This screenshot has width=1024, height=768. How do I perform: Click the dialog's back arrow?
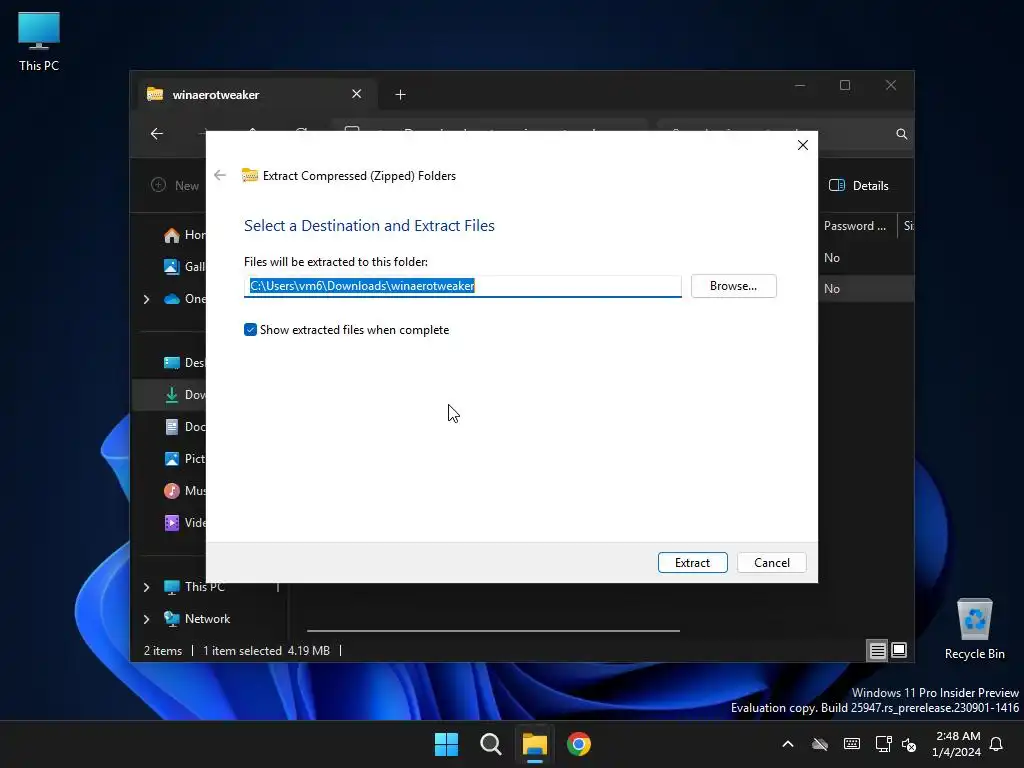coord(220,175)
